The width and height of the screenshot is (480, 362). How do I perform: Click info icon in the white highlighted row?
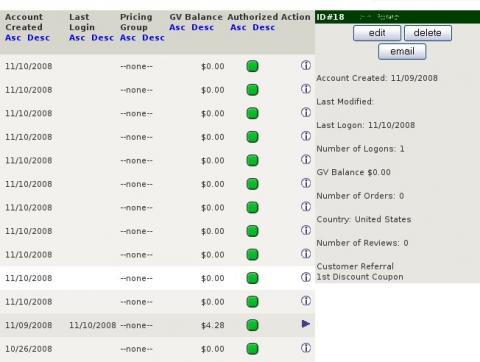(x=306, y=277)
